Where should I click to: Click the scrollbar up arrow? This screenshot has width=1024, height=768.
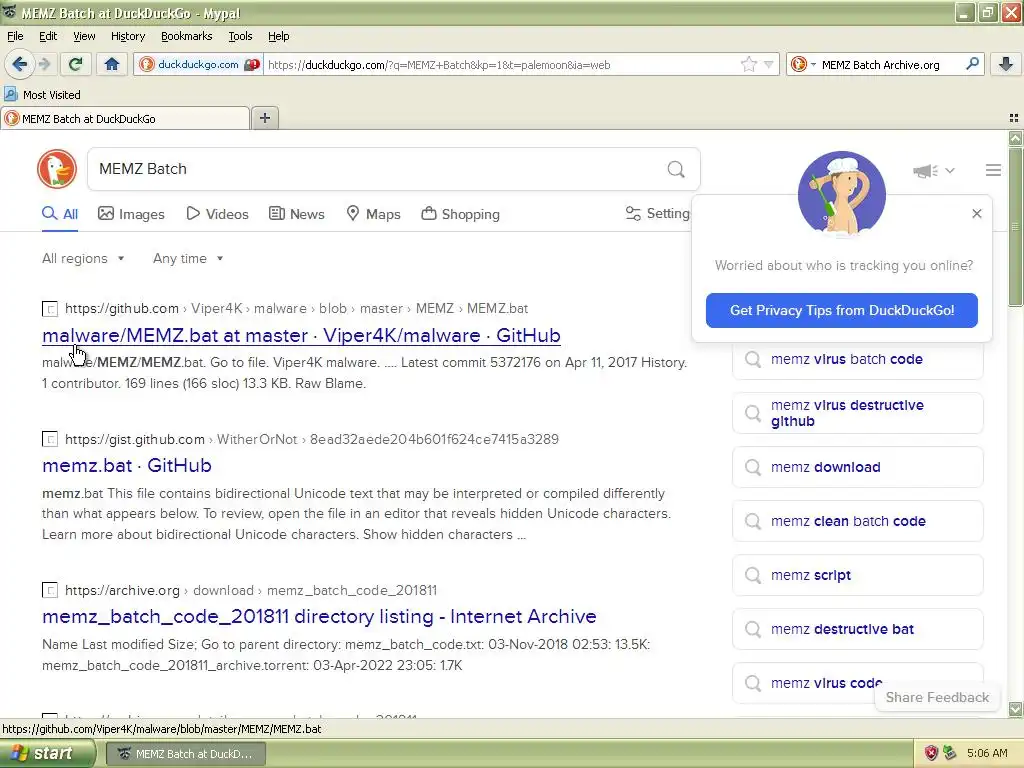(1015, 138)
